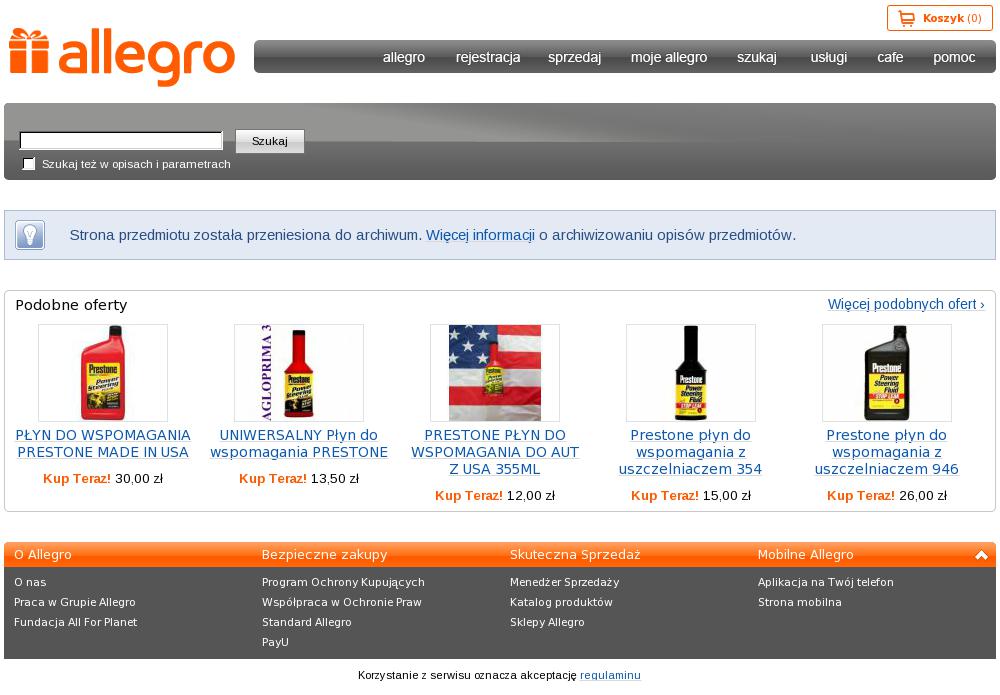Go to 'rejestracja' in the navigation bar
1000x695 pixels.
(488, 57)
